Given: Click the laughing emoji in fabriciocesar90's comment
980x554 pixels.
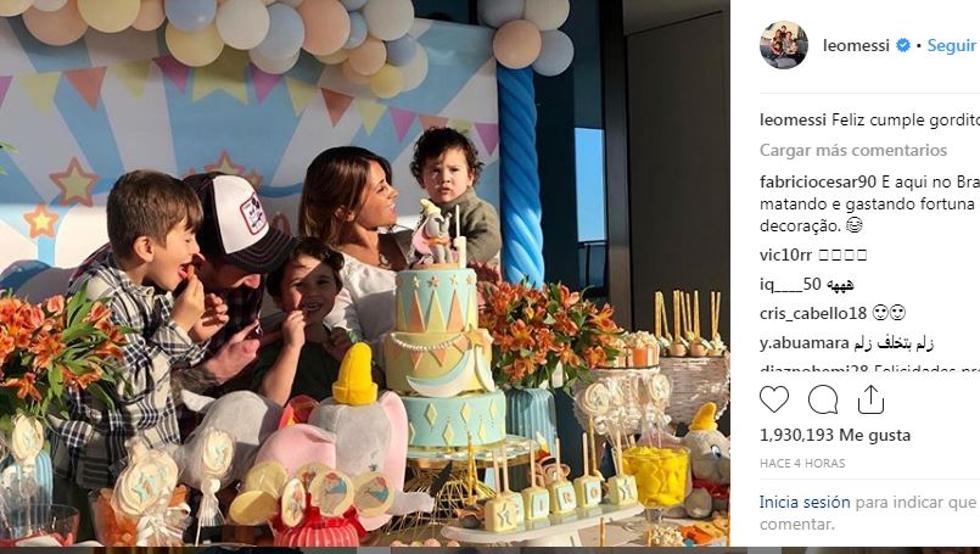Looking at the screenshot, I should coord(854,226).
